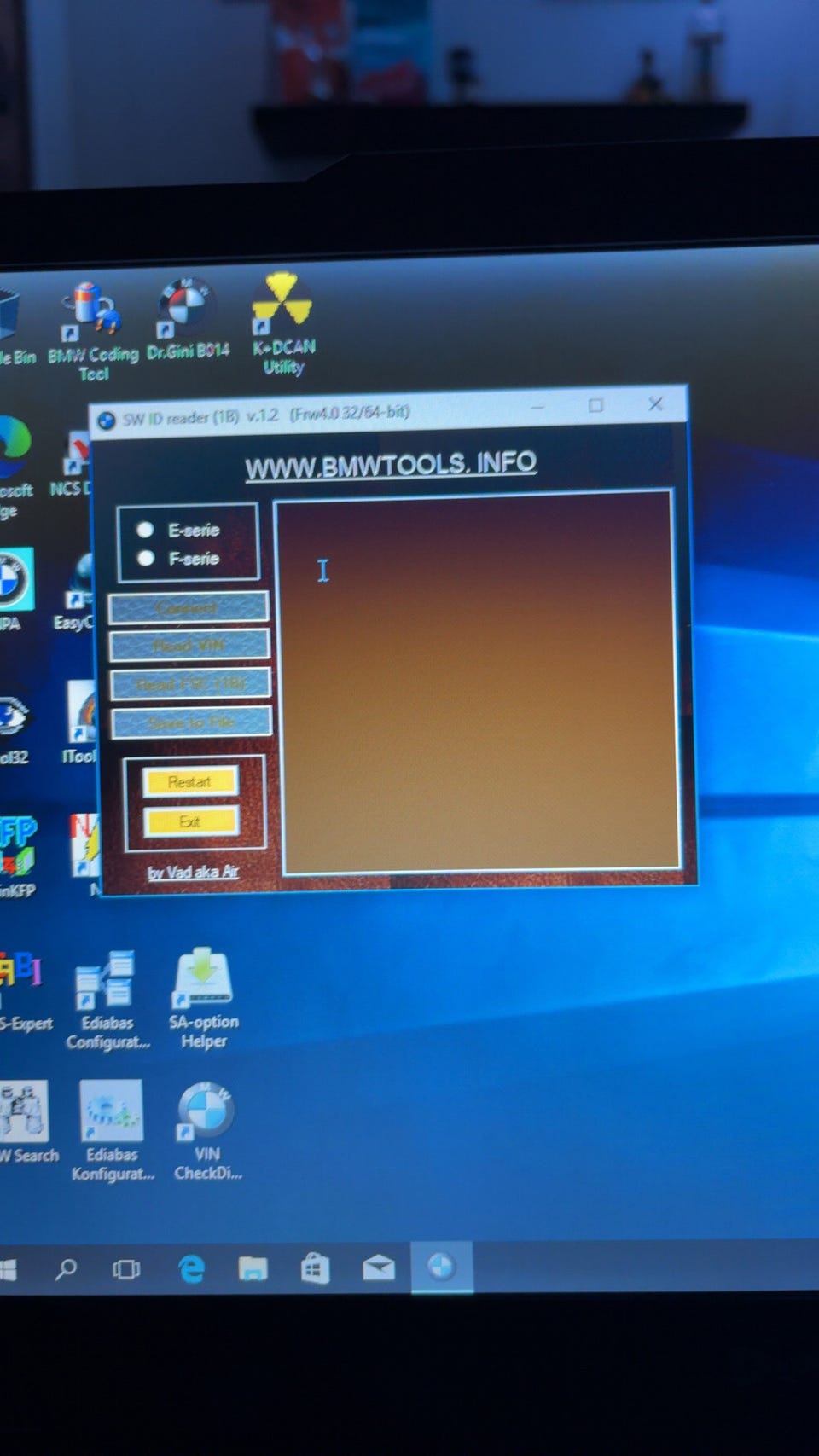Select the S-Expert desktop icon
Screen dimensions: 819x1456
click(24, 989)
